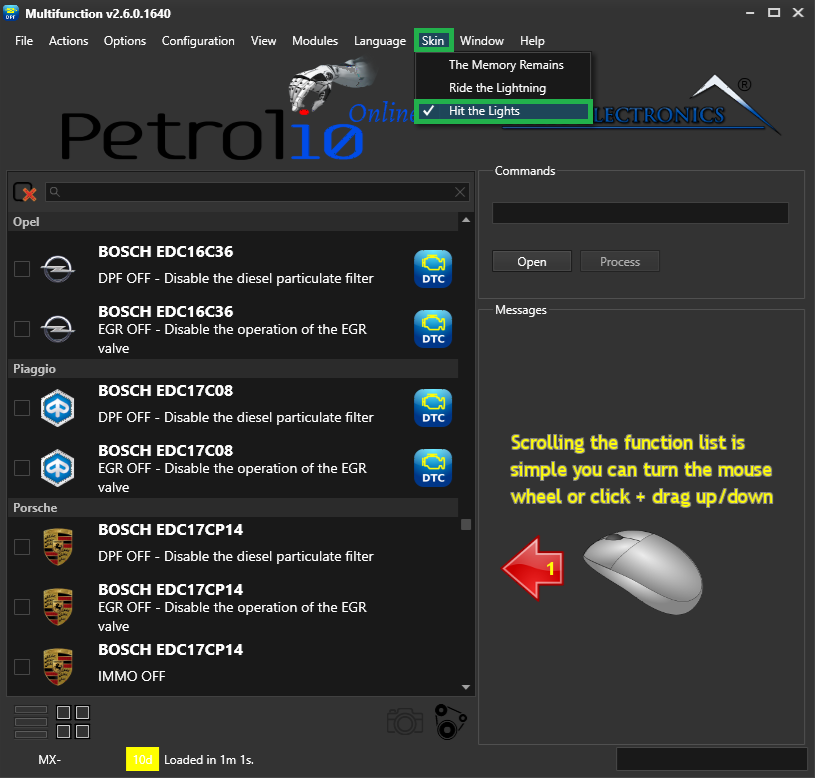Open the Modules menu
Viewport: 815px width, 778px height.
tap(315, 41)
